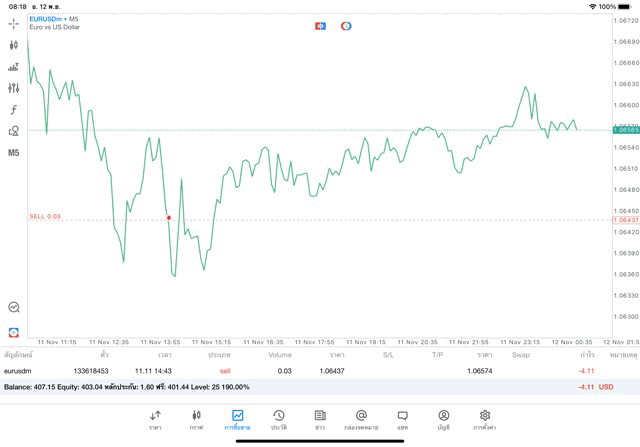Viewport: 640px width, 447px height.
Task: Open the Quotes tab with arrows icon
Action: (x=155, y=419)
